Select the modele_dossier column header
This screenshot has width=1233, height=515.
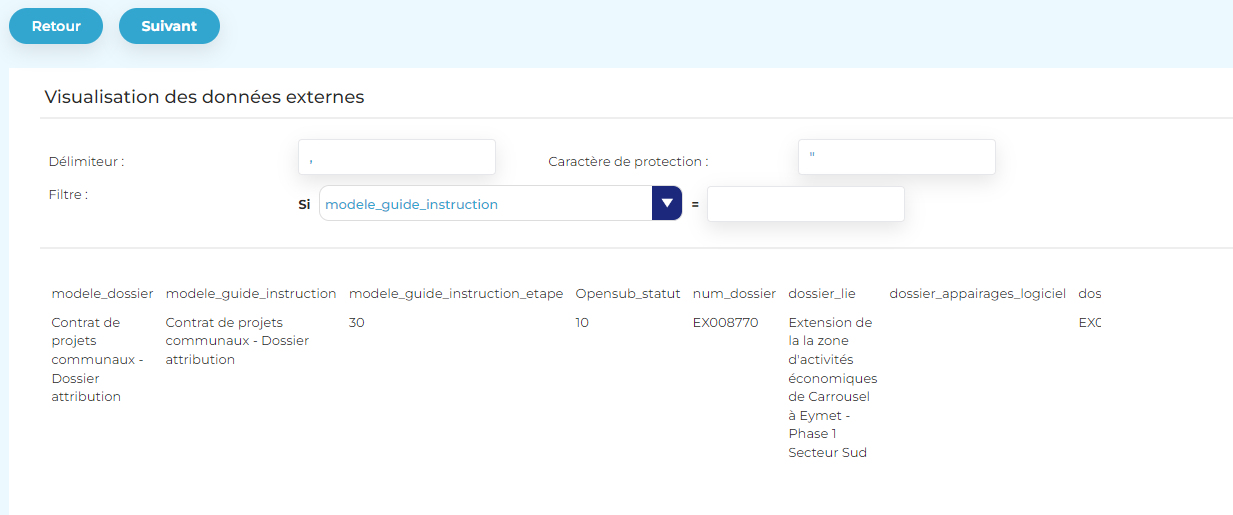coord(102,294)
